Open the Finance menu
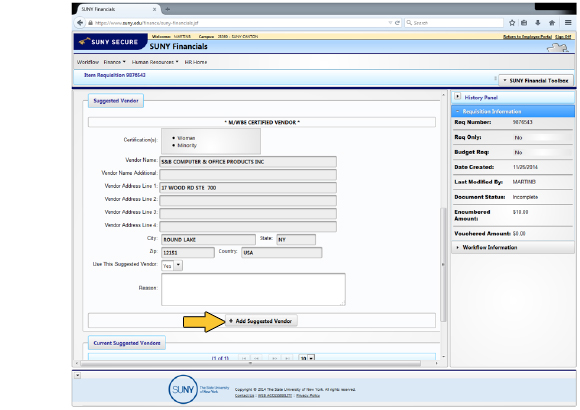This screenshot has width=580, height=410. [114, 62]
